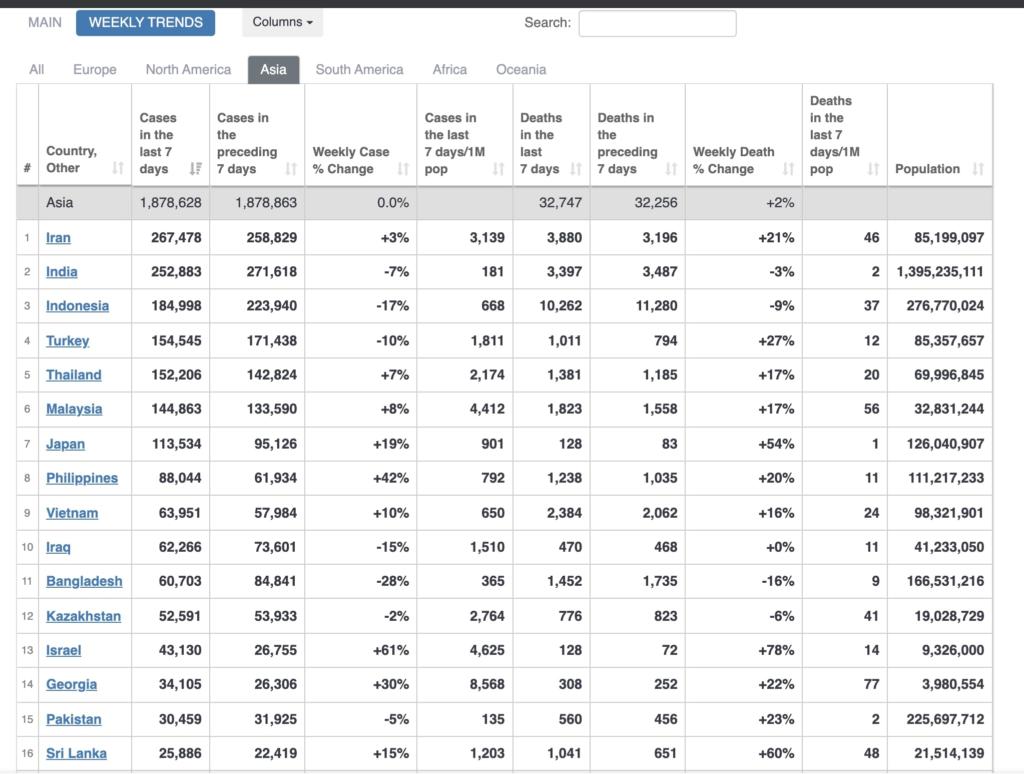Open the Iran country link

click(58, 238)
